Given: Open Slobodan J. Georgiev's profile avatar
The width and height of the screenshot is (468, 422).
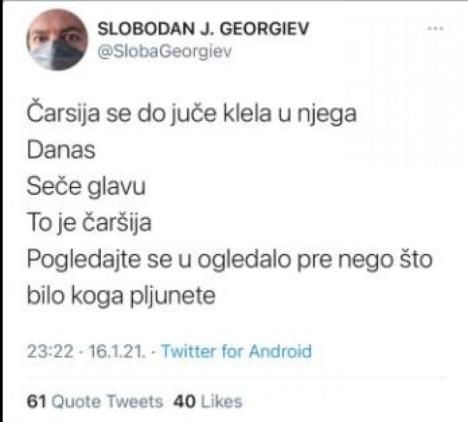Looking at the screenshot, I should coord(57,40).
